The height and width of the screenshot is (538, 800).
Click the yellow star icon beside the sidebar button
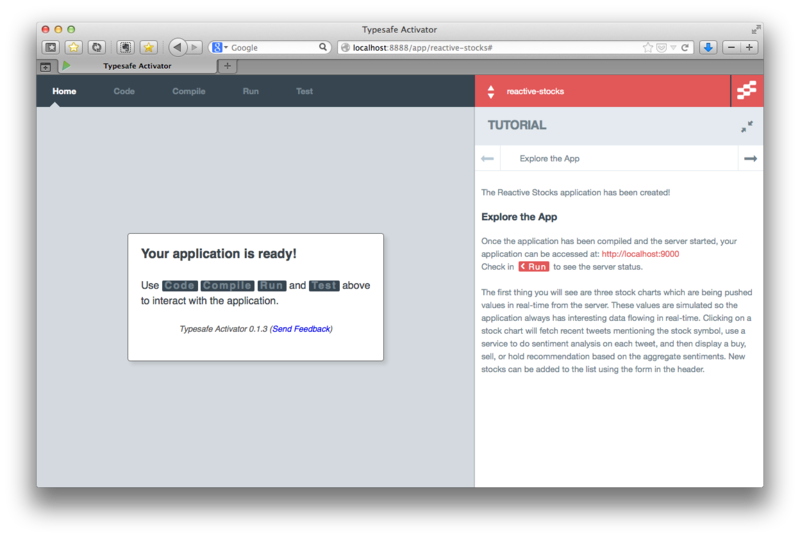point(73,47)
